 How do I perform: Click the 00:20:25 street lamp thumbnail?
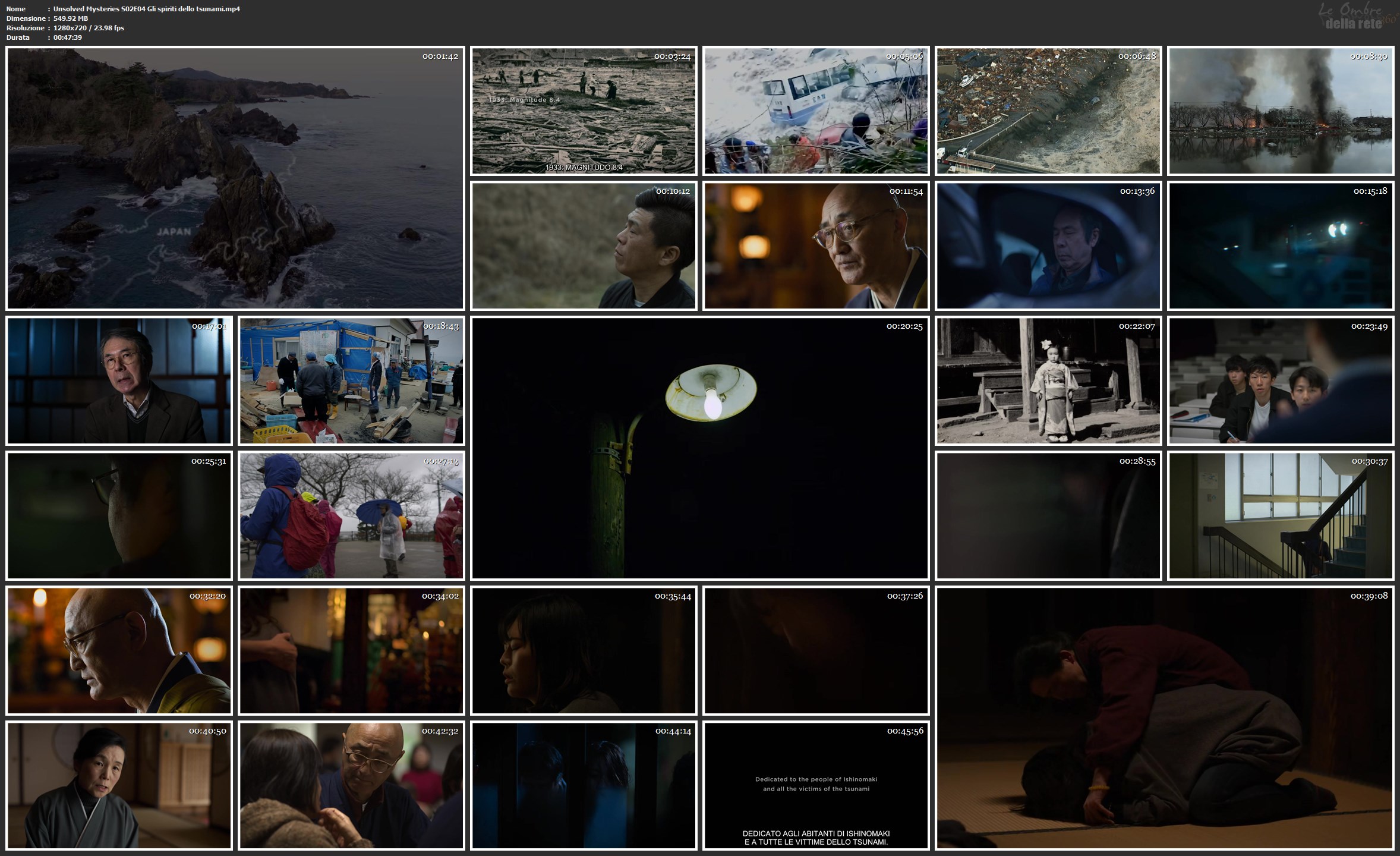[x=700, y=448]
